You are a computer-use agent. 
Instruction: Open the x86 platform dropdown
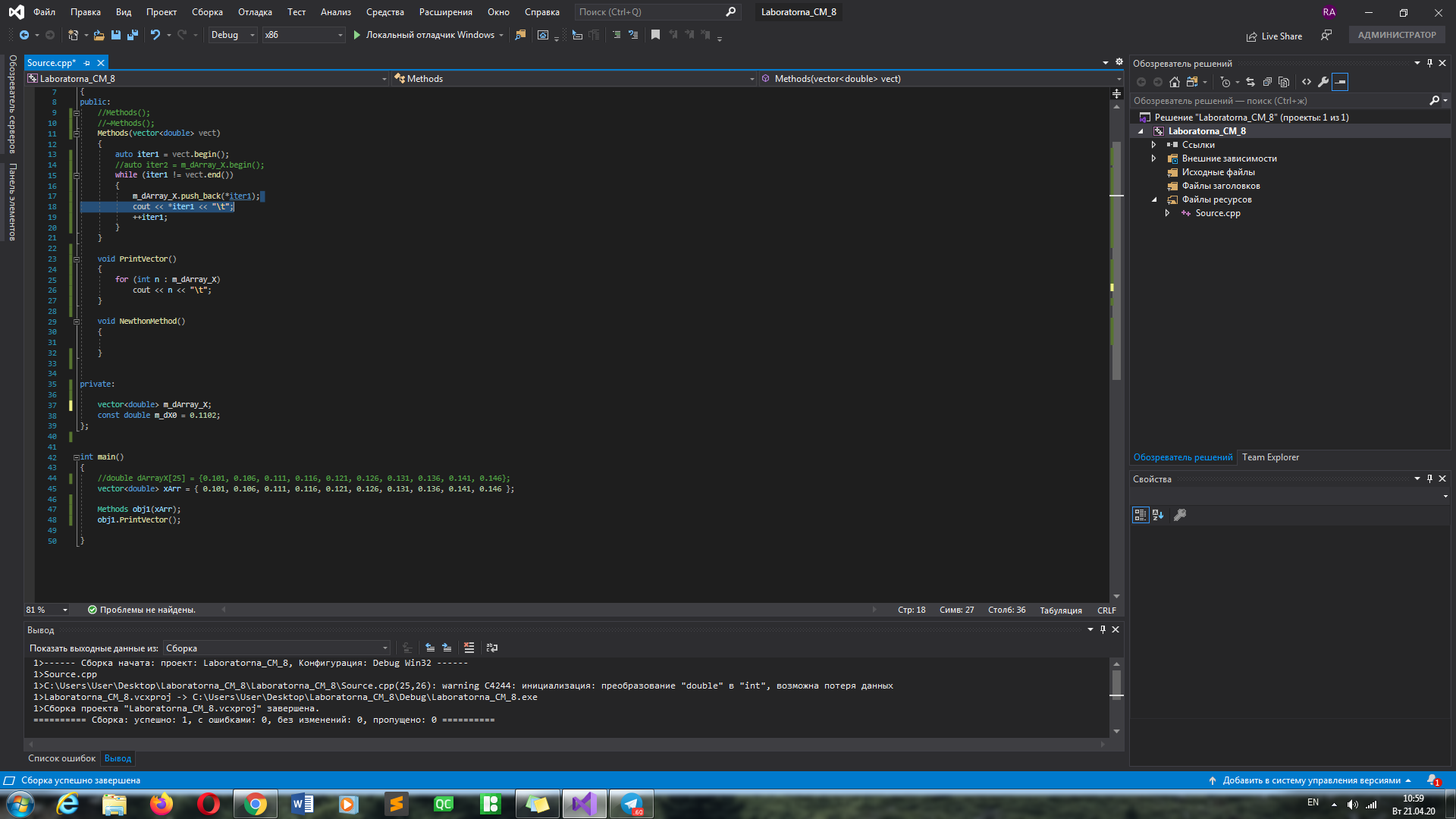click(x=303, y=35)
